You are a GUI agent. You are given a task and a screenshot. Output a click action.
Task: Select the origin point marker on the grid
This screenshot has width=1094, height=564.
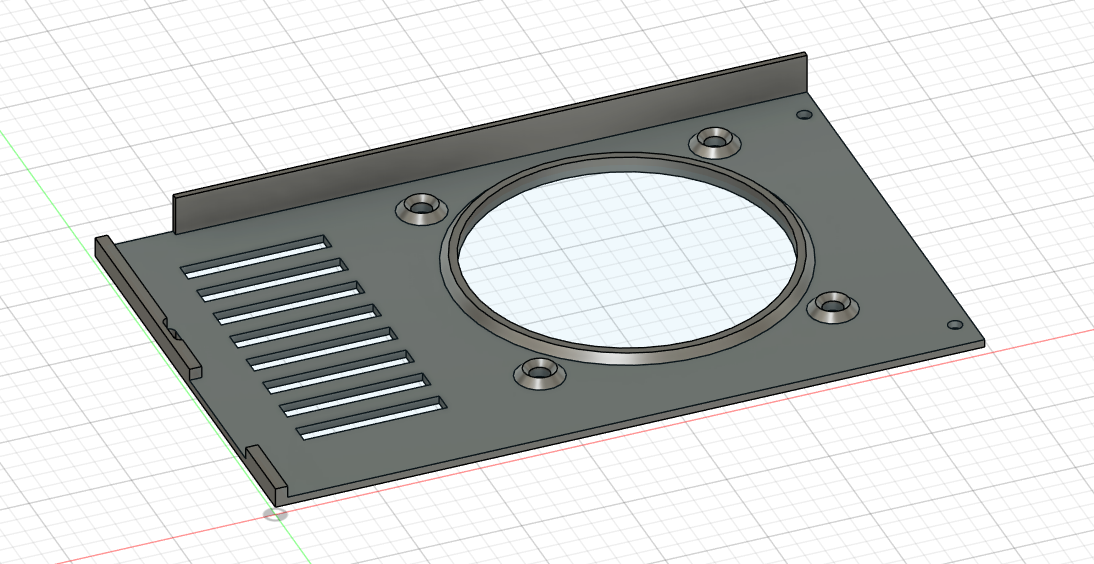click(x=276, y=515)
